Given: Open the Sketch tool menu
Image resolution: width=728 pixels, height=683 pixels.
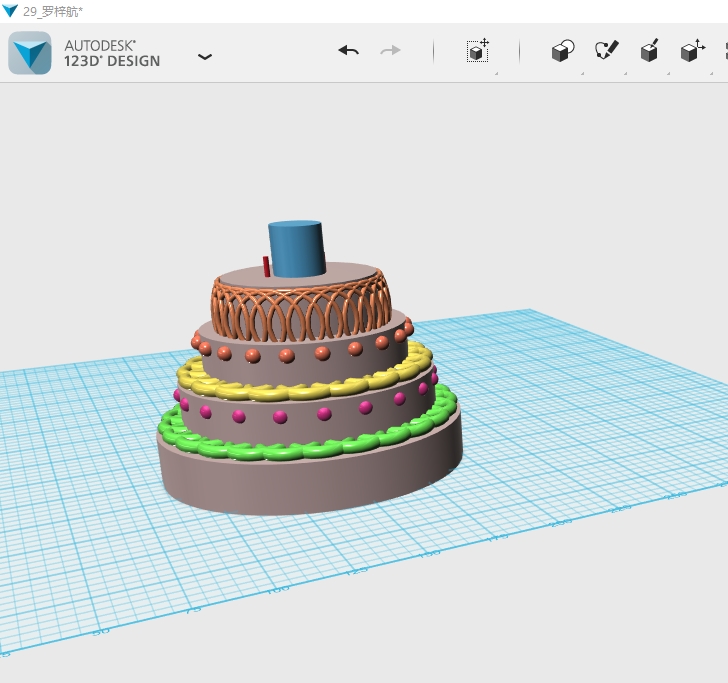Looking at the screenshot, I should [x=606, y=50].
